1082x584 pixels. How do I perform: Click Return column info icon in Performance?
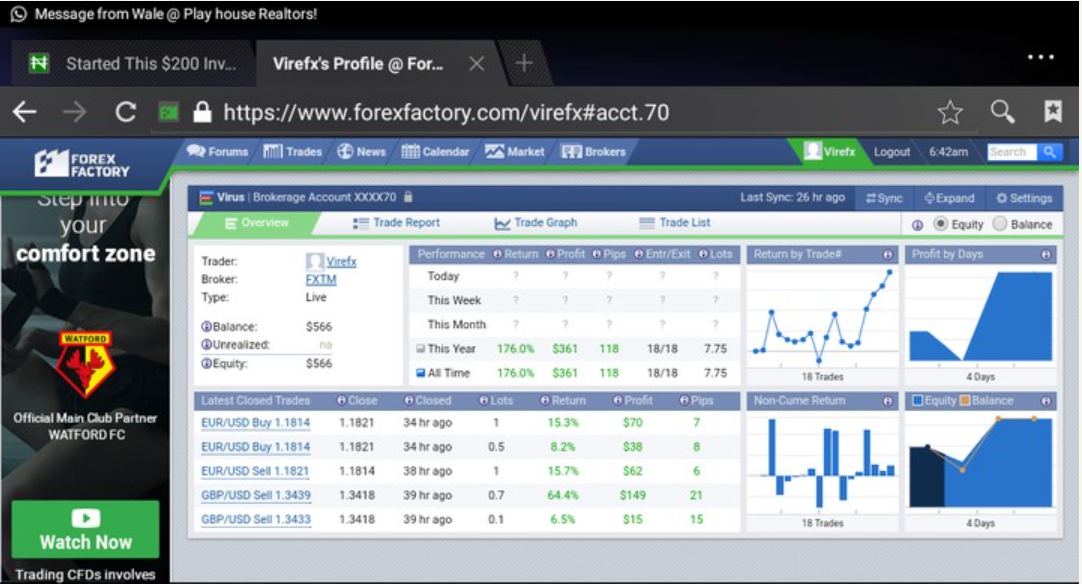tap(497, 255)
